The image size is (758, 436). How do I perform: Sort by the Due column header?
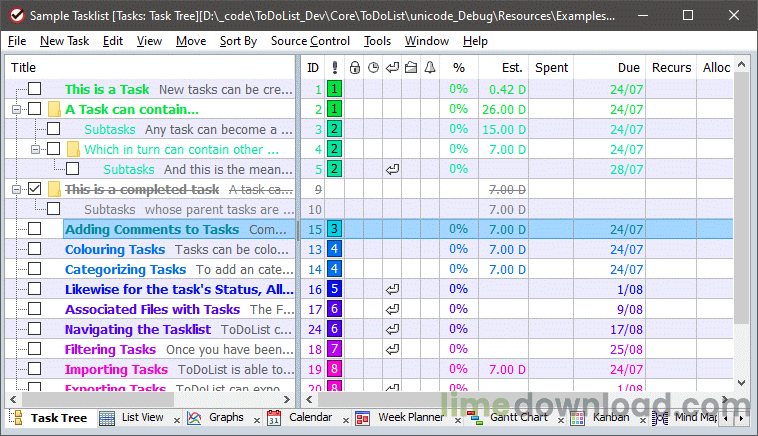(x=628, y=68)
